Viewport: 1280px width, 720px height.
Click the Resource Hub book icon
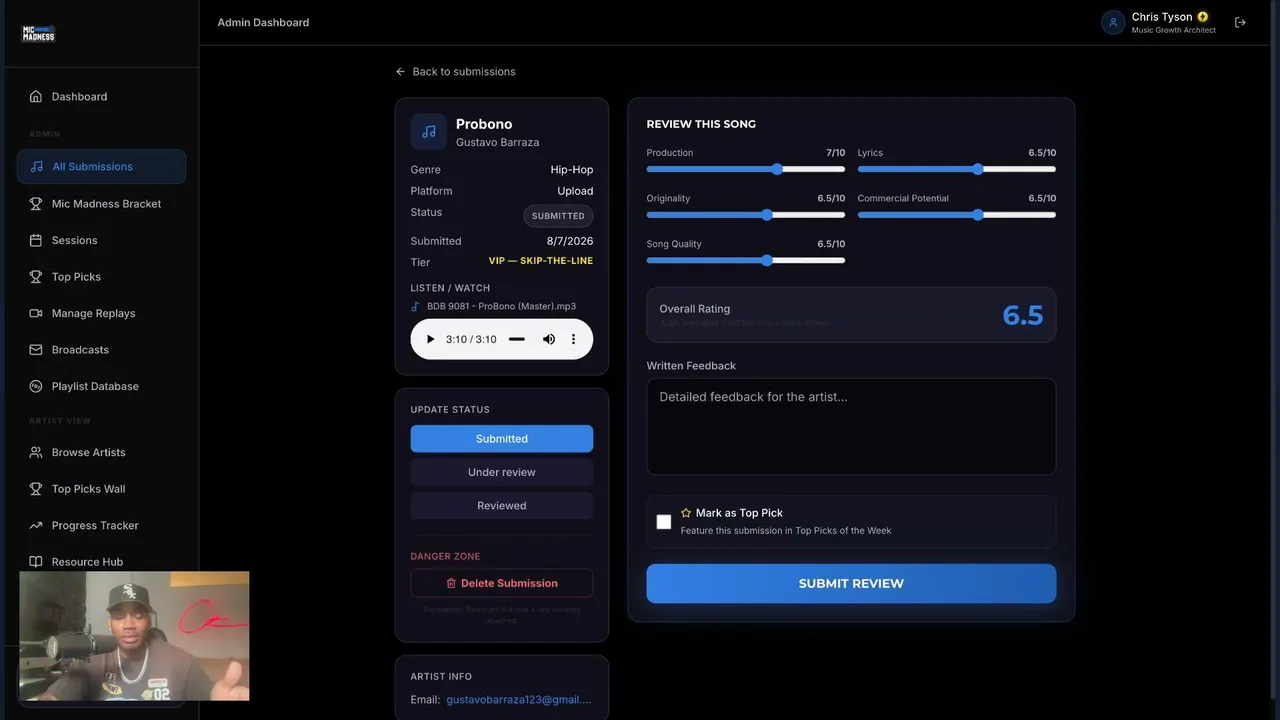pyautogui.click(x=36, y=562)
